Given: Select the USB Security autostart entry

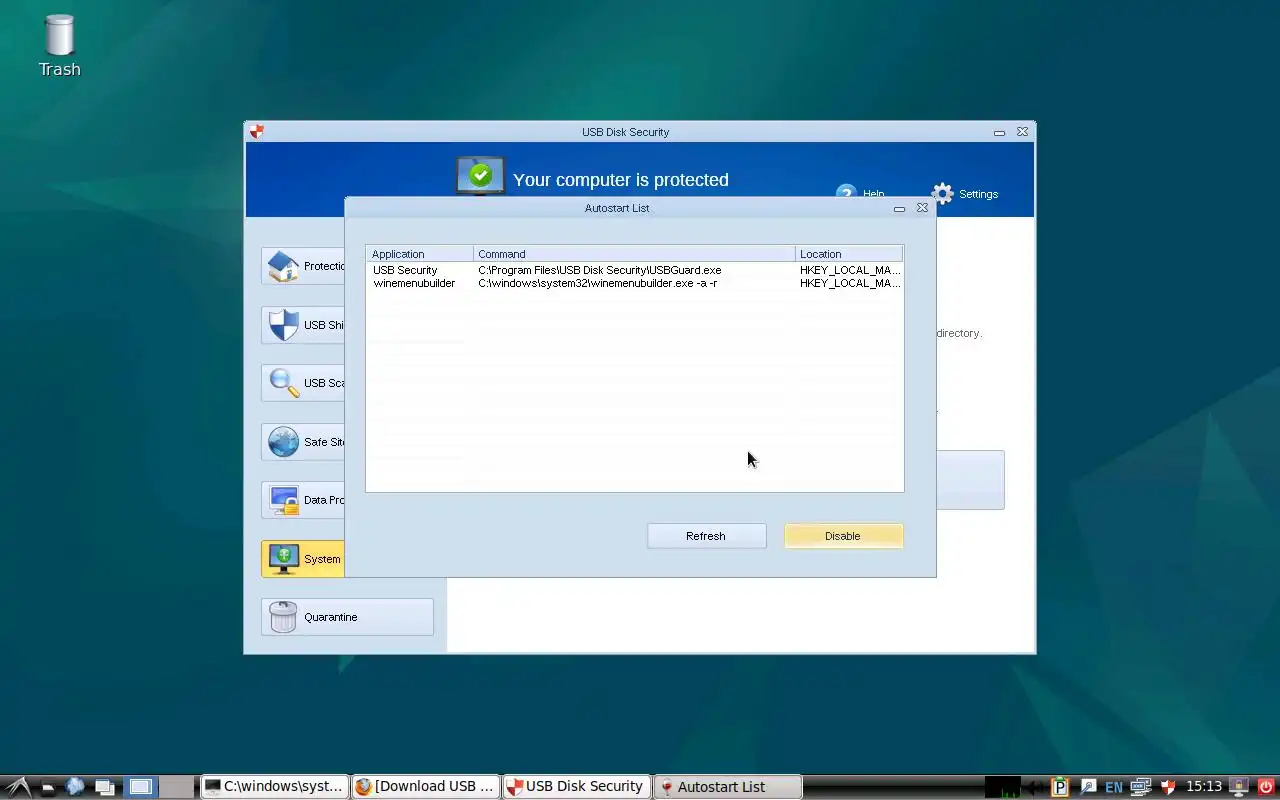Looking at the screenshot, I should click(x=635, y=270).
